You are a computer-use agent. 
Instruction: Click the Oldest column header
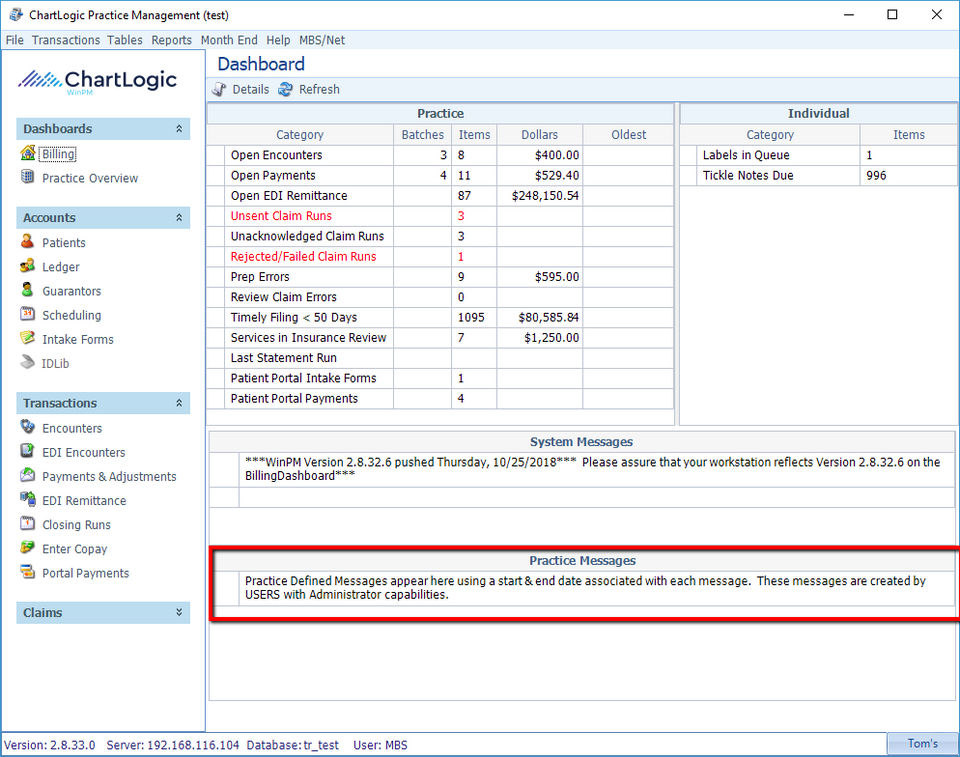tap(628, 135)
